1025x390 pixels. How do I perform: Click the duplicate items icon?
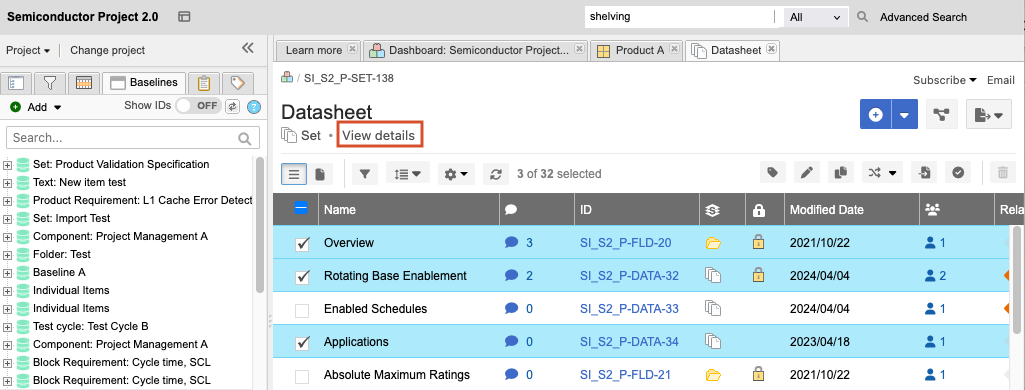(841, 173)
